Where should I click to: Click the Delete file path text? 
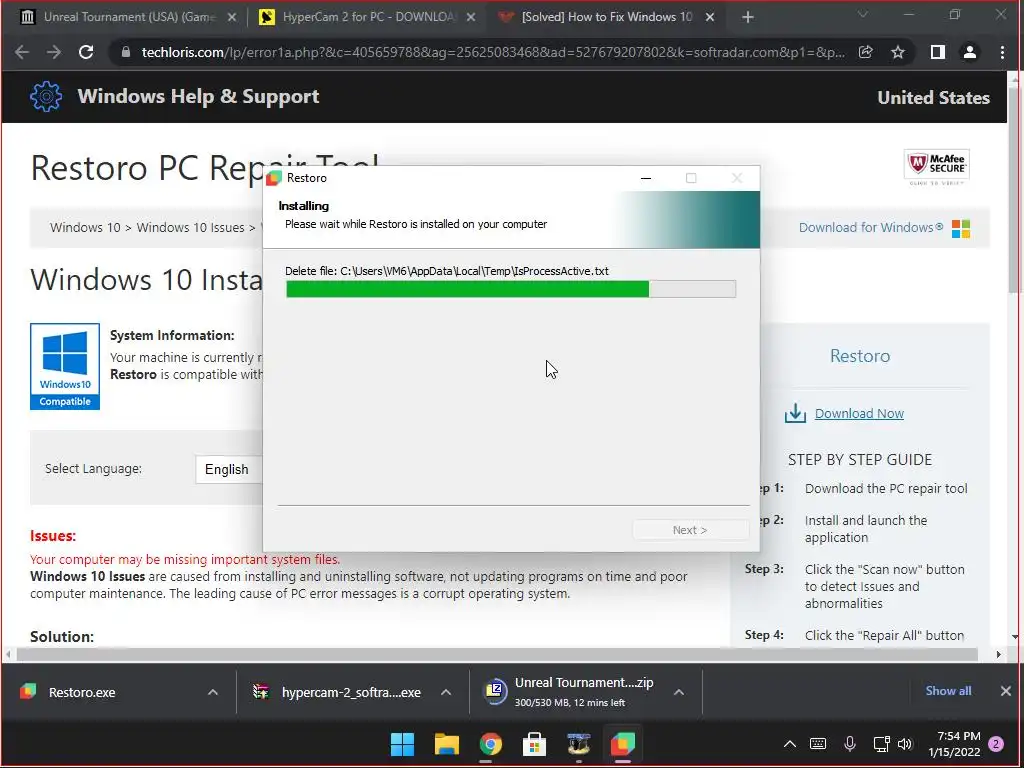click(447, 270)
